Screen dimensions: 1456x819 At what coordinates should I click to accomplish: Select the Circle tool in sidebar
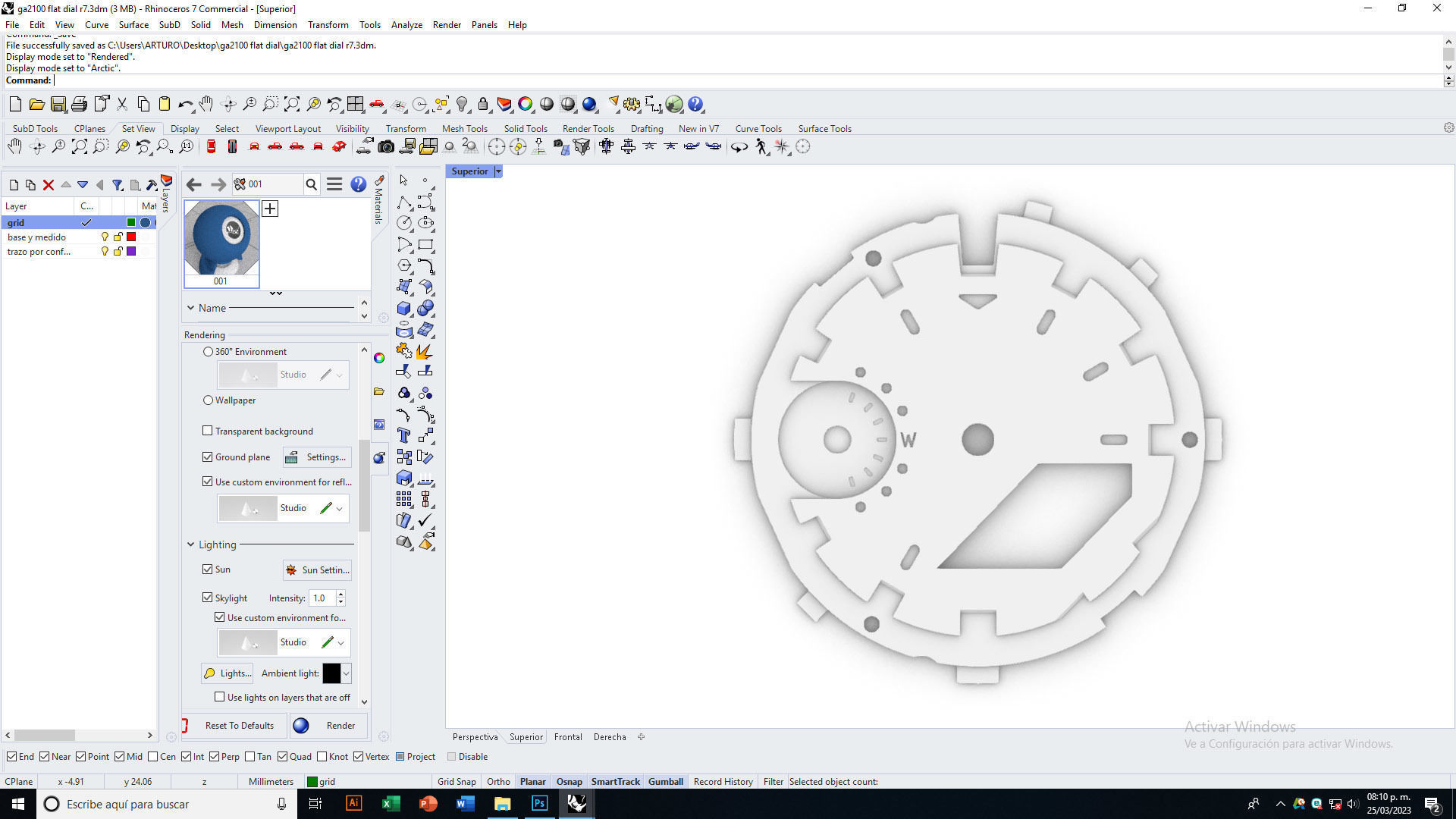point(403,223)
